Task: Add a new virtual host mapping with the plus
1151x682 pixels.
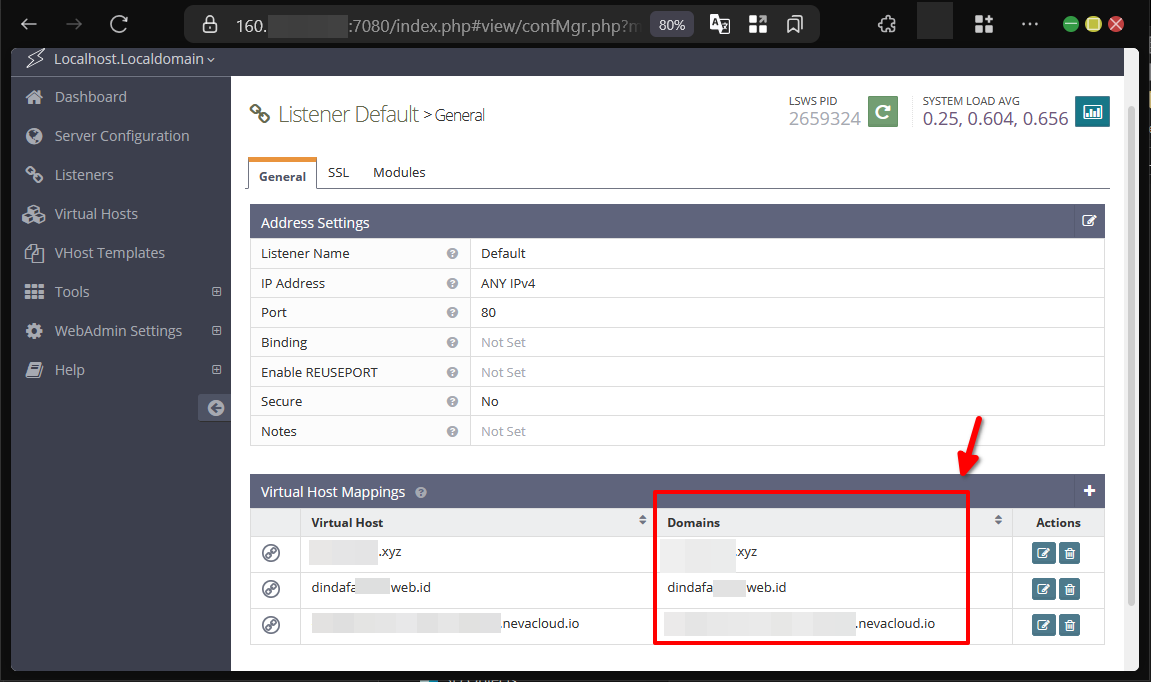Action: [1089, 490]
